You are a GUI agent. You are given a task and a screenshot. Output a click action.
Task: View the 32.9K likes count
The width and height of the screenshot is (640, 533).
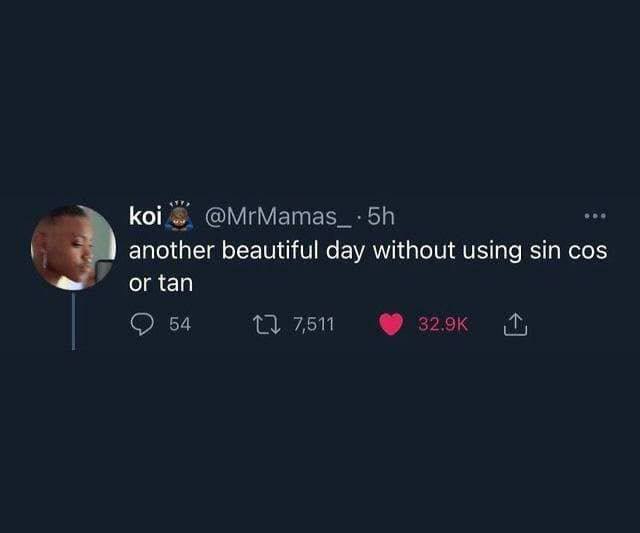tap(443, 324)
